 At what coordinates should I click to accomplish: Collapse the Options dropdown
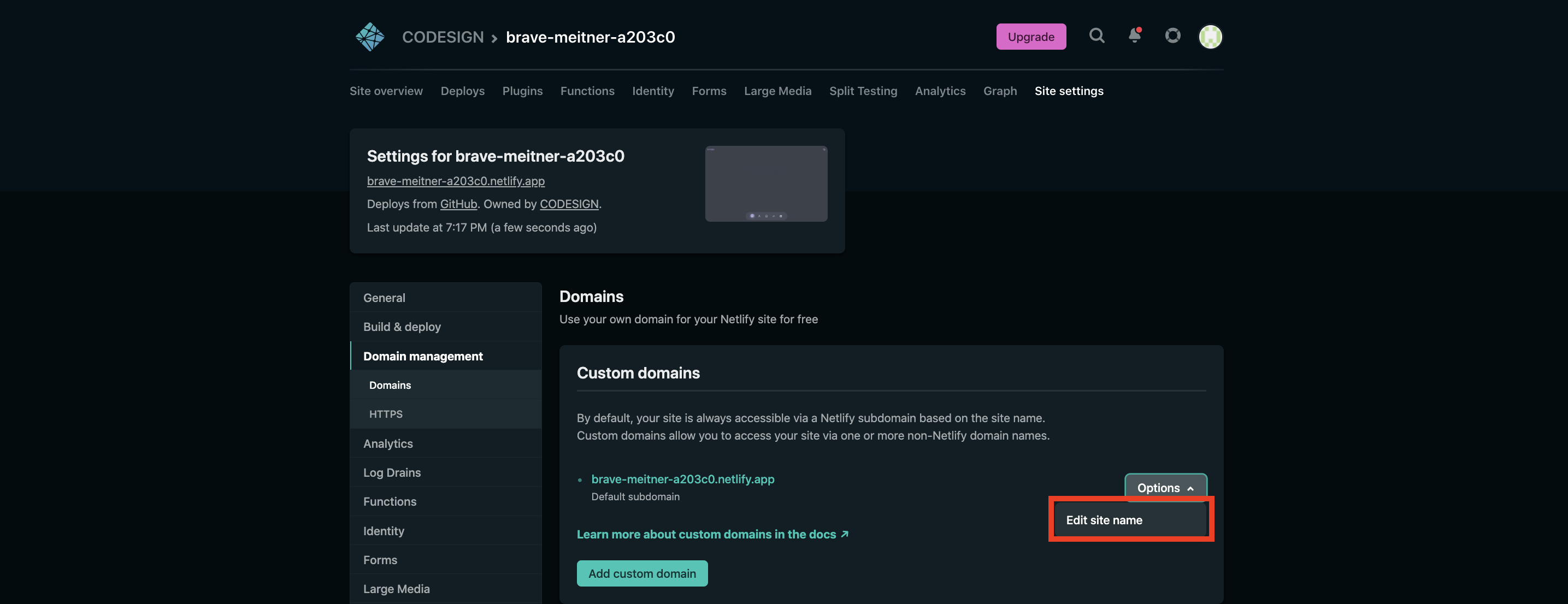click(1165, 488)
